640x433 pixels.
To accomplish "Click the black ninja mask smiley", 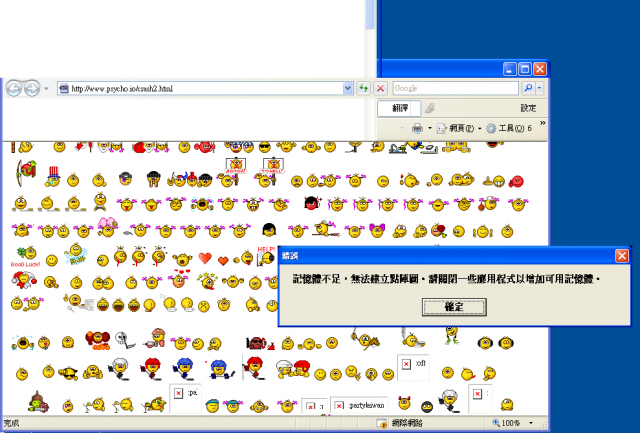I will coord(427,406).
